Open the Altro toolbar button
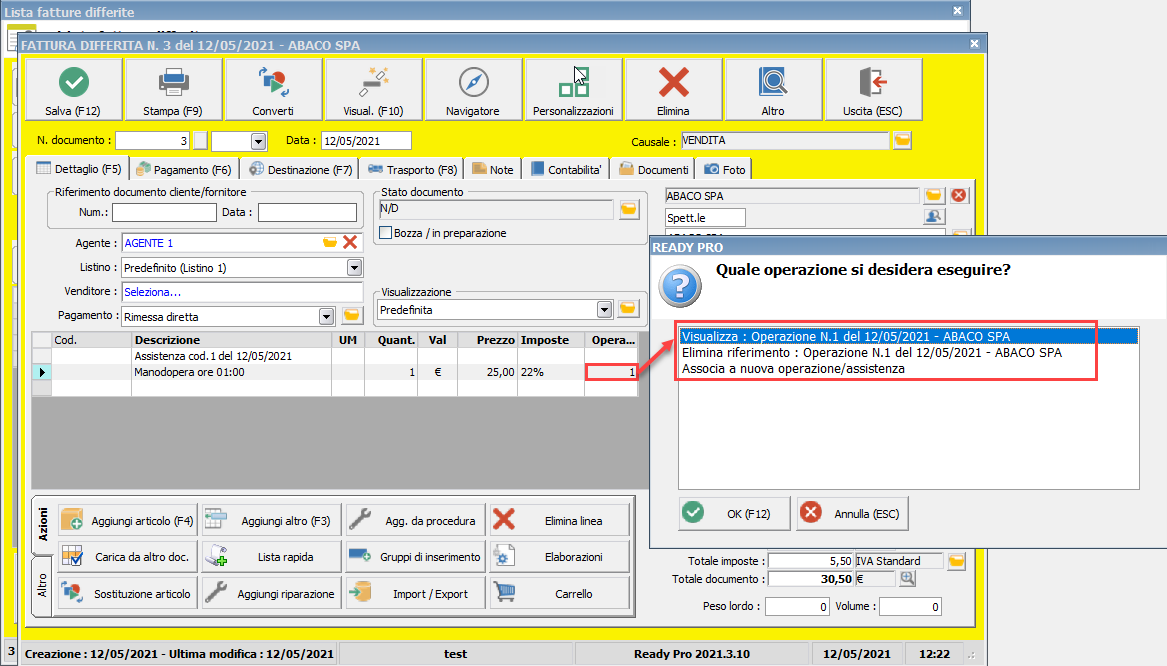 click(773, 89)
